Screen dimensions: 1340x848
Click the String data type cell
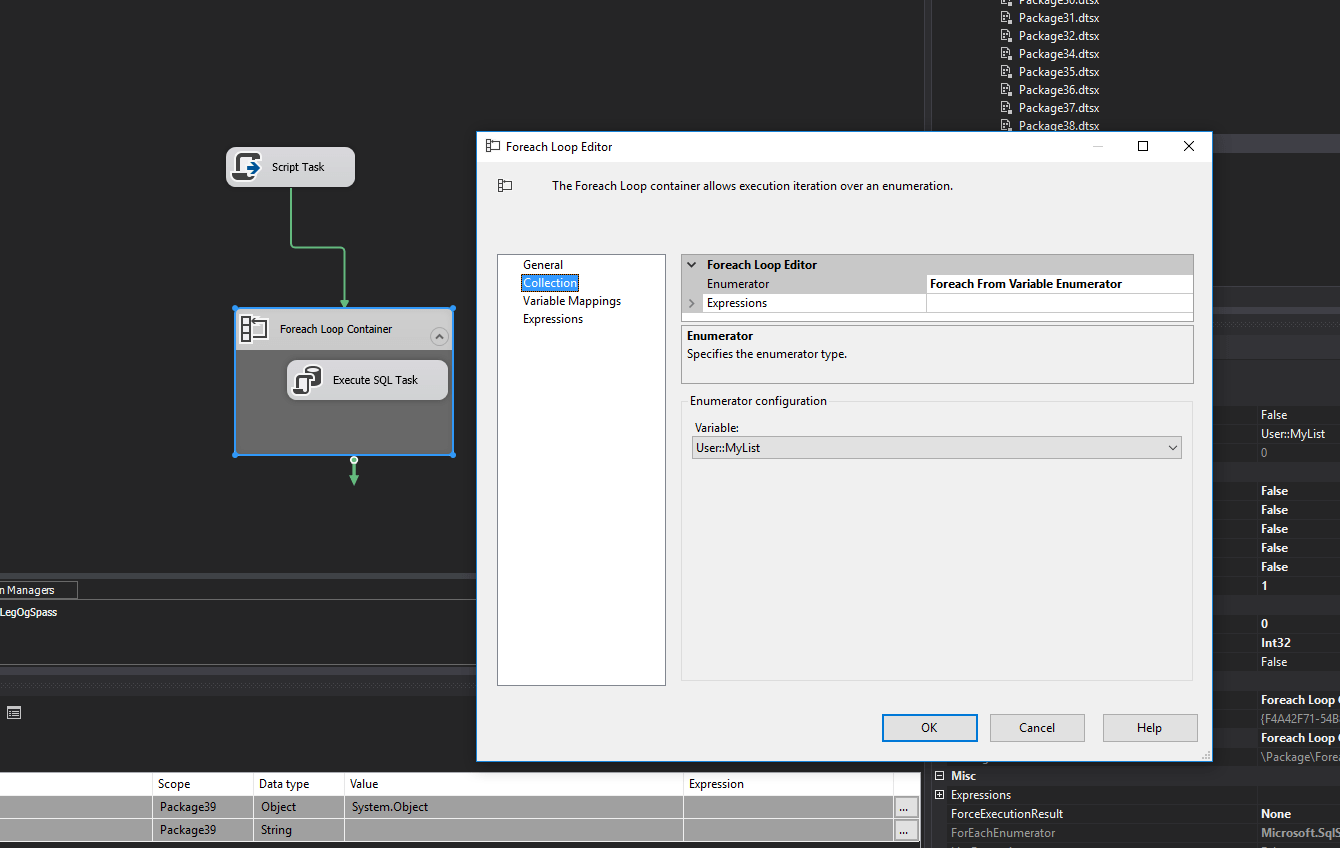298,830
